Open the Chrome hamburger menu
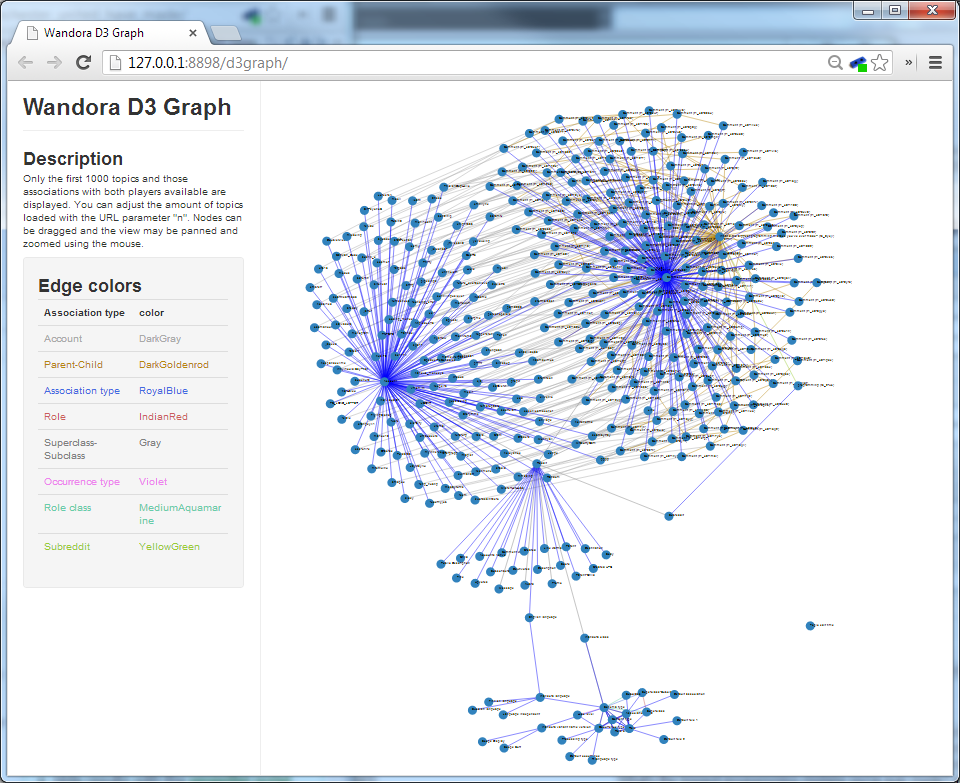The width and height of the screenshot is (960, 783). 936,62
